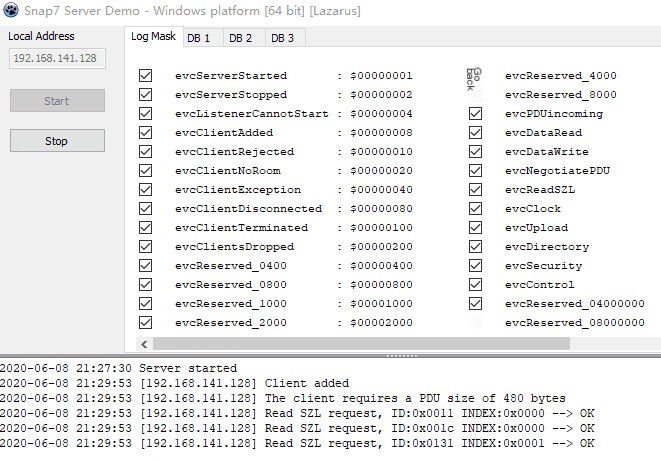This screenshot has height=460, width=661.
Task: Click the evcReserved_8000 label
Action: pyautogui.click(x=561, y=94)
